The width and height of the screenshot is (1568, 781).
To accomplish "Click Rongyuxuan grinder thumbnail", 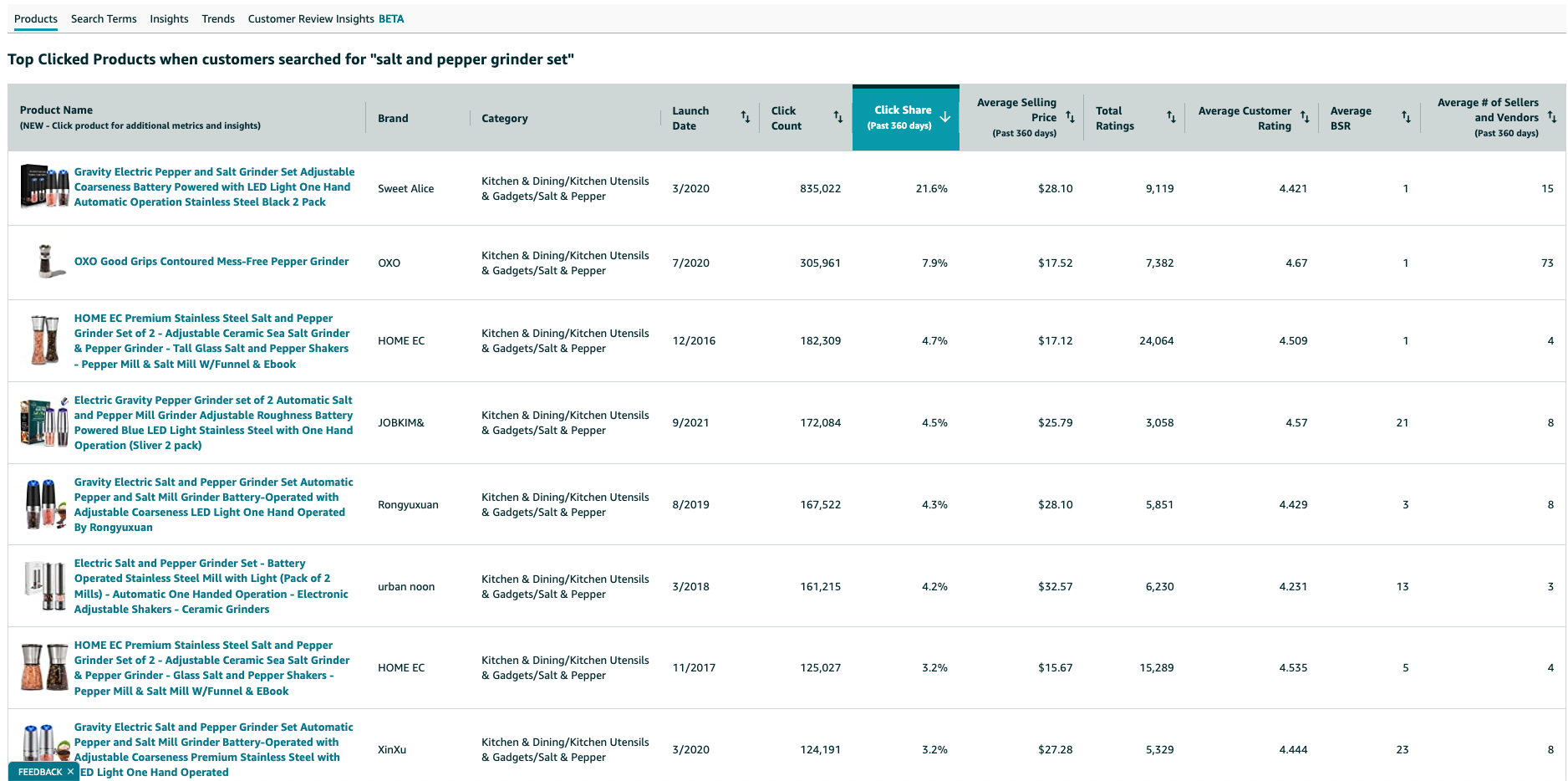I will [x=44, y=504].
